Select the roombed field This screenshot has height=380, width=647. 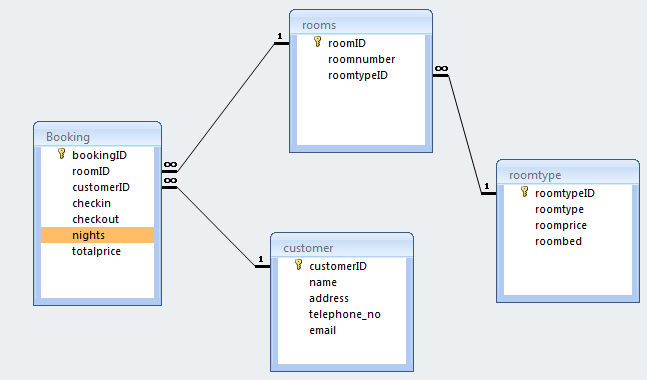tap(568, 241)
